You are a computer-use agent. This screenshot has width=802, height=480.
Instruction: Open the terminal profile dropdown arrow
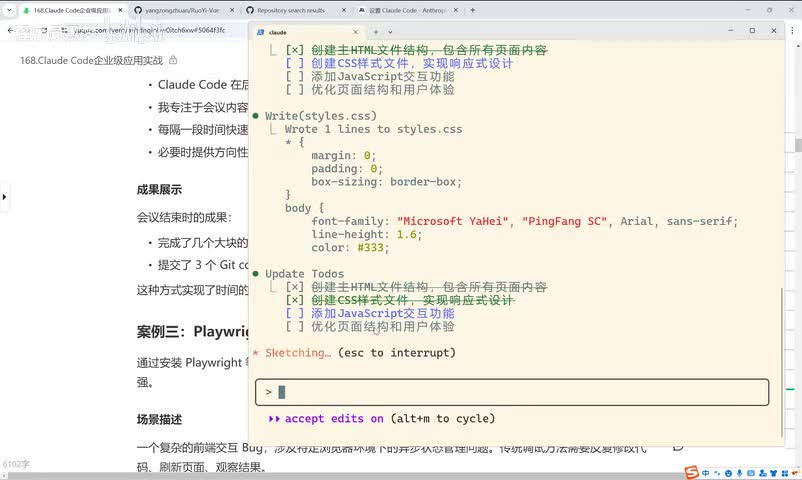pyautogui.click(x=390, y=32)
